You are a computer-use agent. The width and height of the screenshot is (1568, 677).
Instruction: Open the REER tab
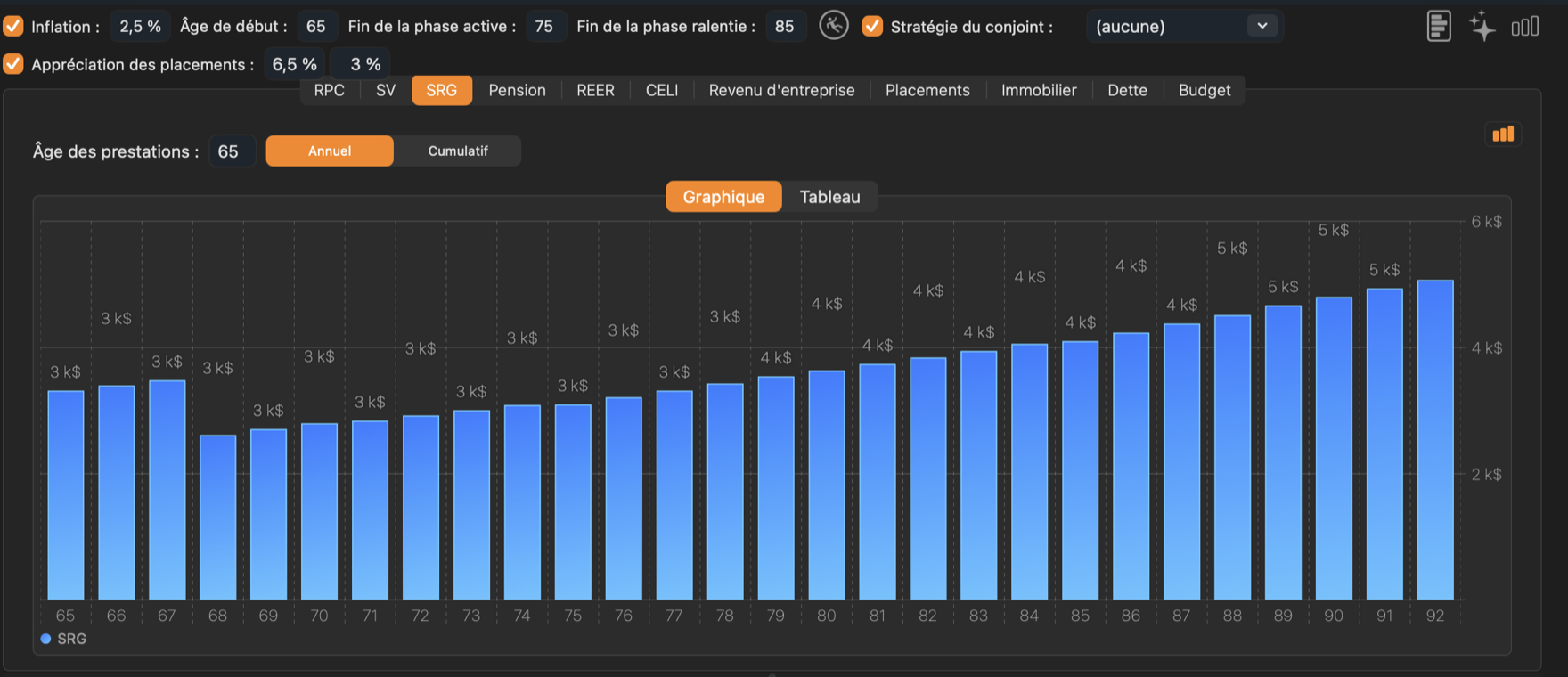coord(595,90)
